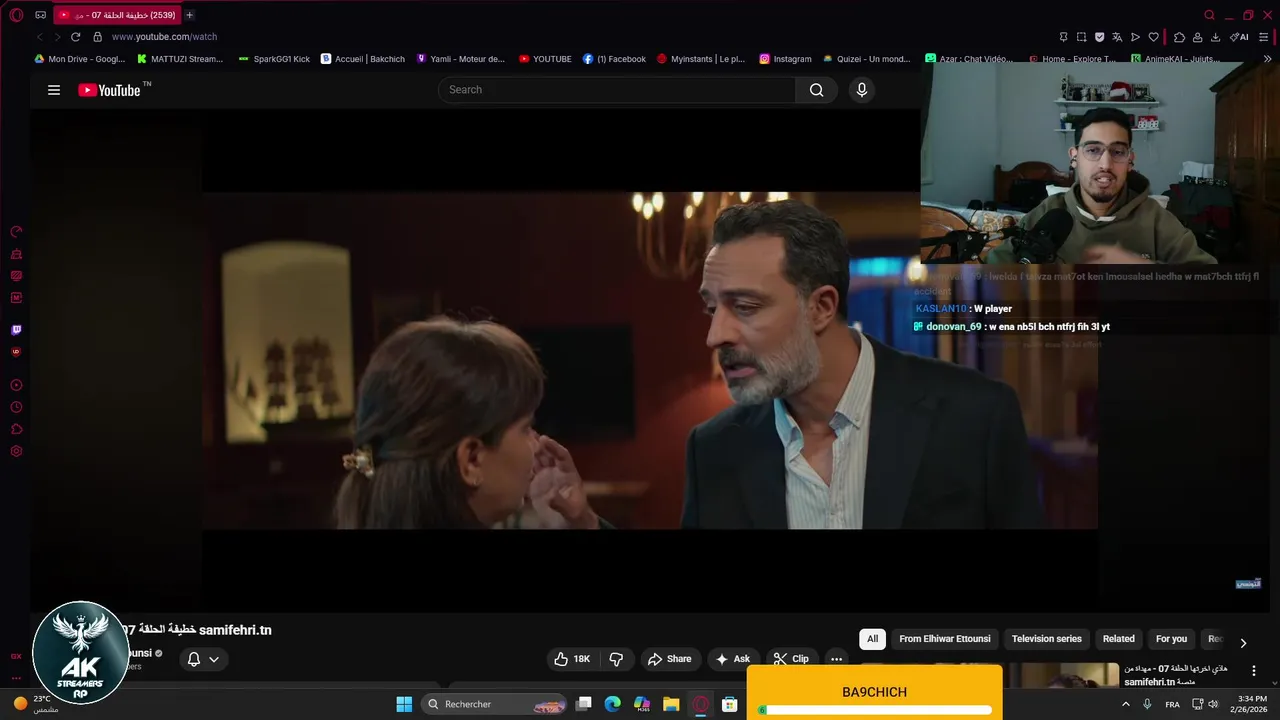
Task: Open the Instagram bookmark
Action: pos(785,59)
